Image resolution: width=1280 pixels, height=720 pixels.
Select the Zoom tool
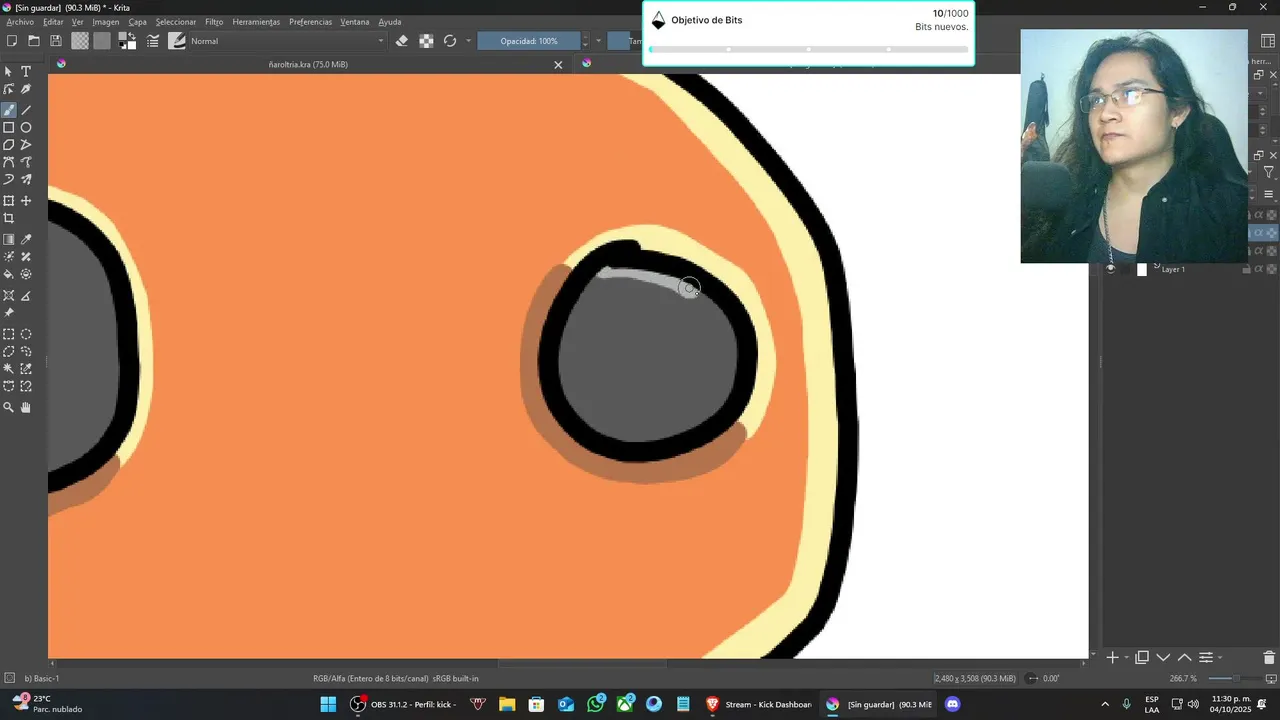coord(9,407)
